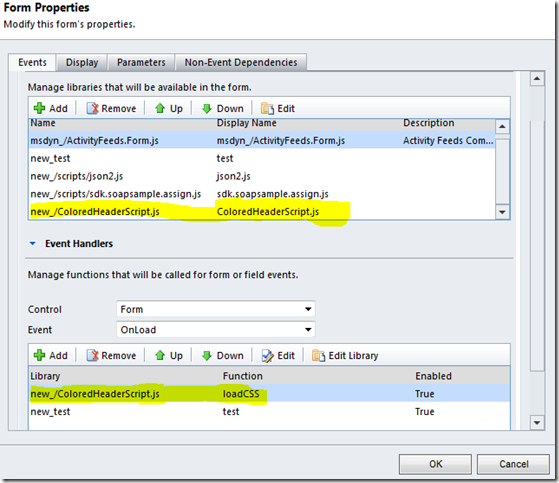Select new_/ColoredHeaderScript.js in libraries list
The width and height of the screenshot is (559, 483).
point(262,212)
